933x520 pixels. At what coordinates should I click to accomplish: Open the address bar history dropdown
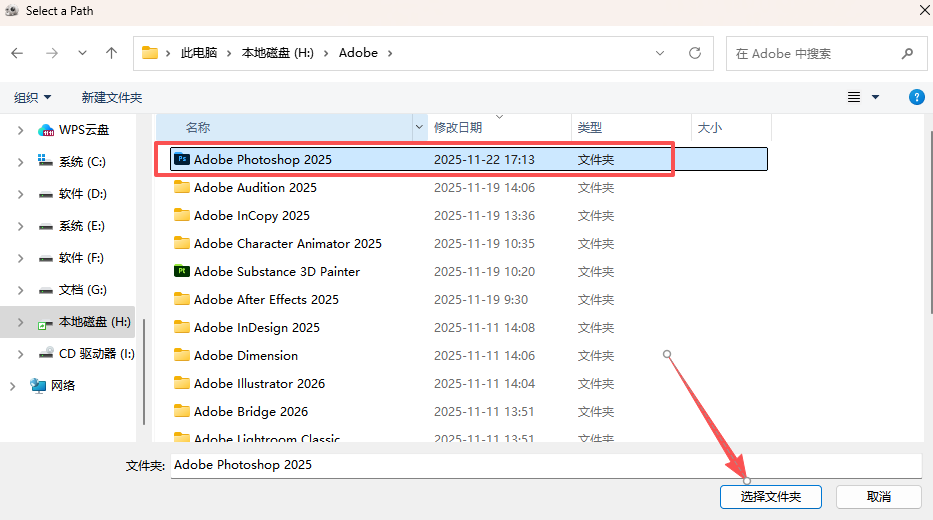(660, 54)
